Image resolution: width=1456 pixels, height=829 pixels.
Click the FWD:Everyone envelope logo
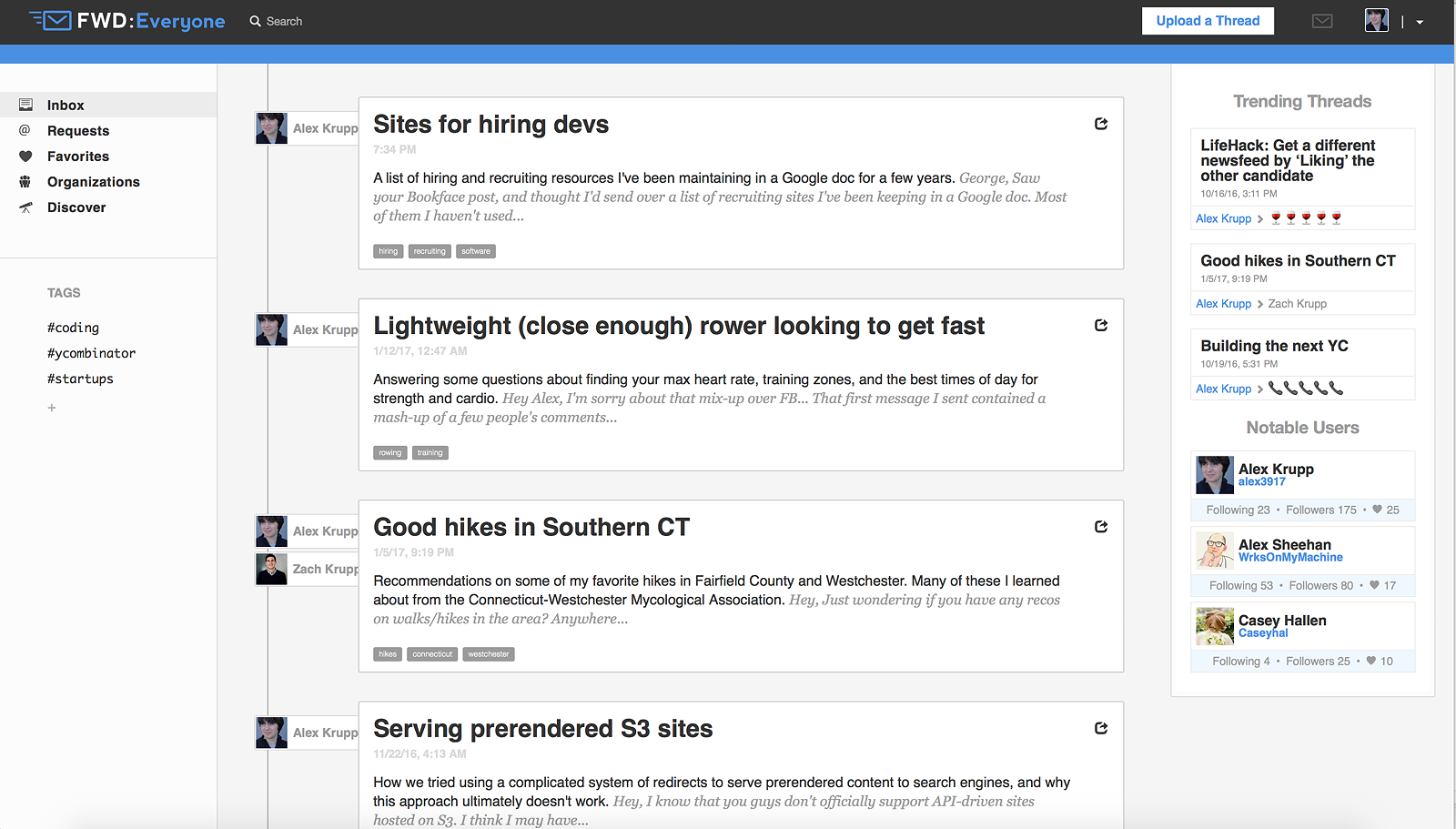pyautogui.click(x=51, y=20)
